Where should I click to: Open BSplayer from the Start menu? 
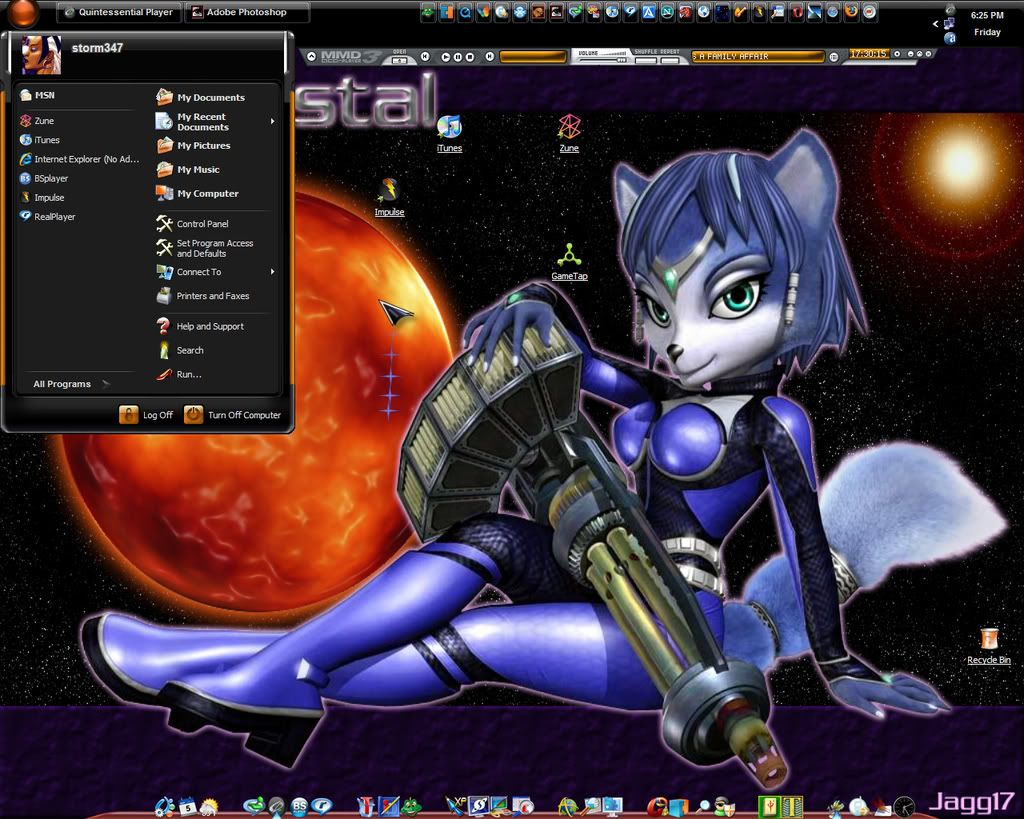click(44, 178)
